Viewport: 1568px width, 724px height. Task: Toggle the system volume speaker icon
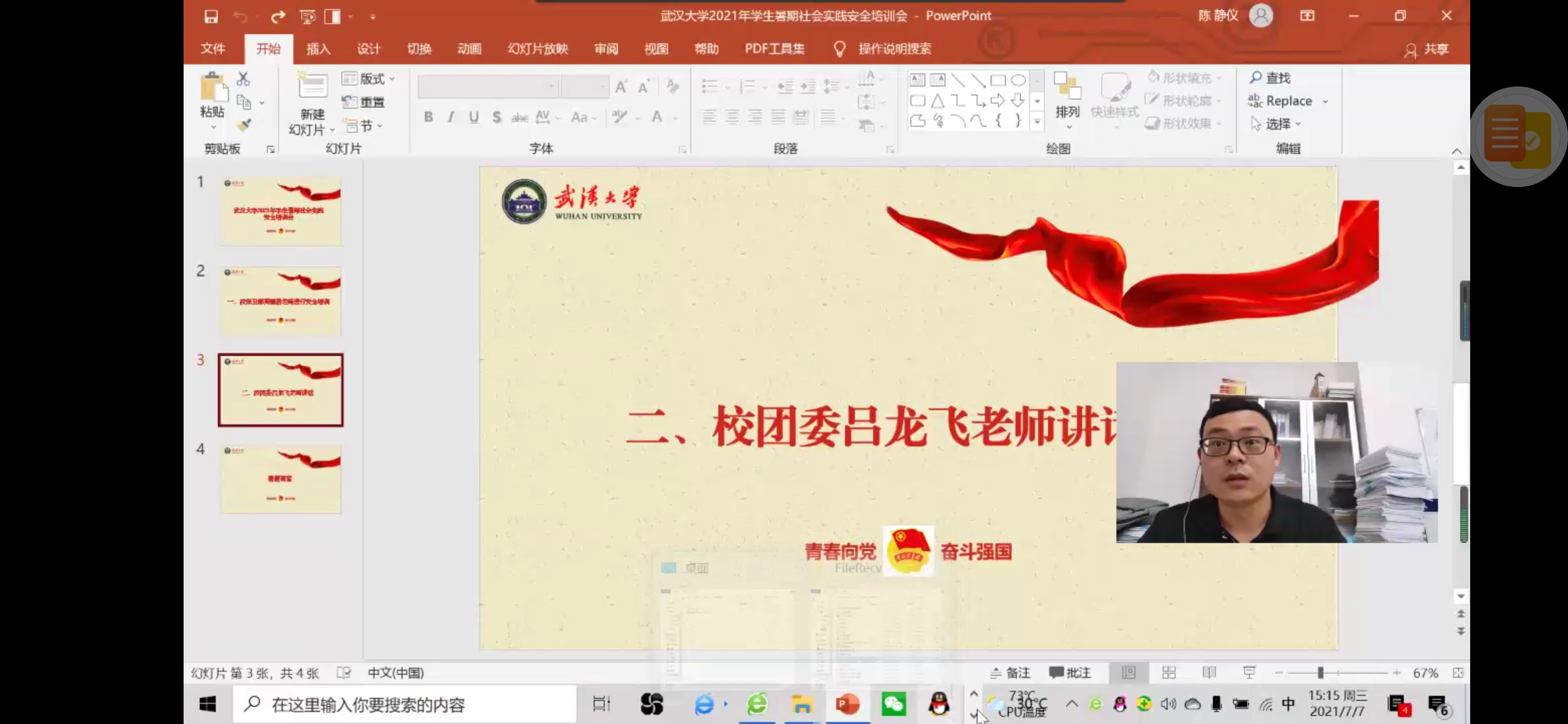(1168, 704)
